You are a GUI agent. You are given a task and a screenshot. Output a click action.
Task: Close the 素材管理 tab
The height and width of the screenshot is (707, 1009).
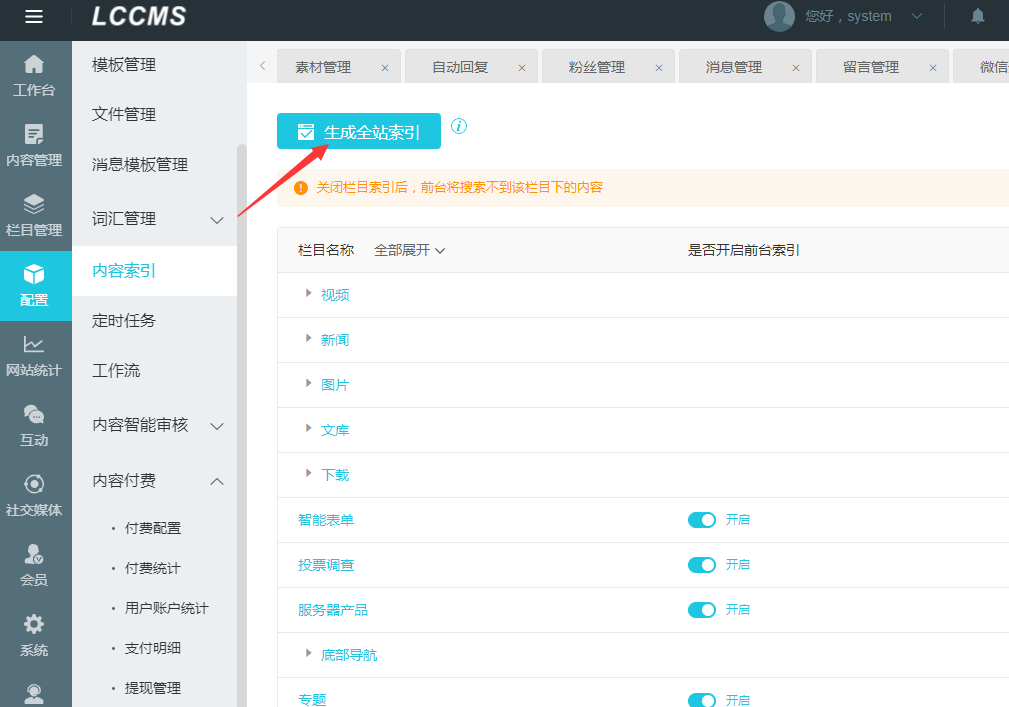tap(385, 68)
